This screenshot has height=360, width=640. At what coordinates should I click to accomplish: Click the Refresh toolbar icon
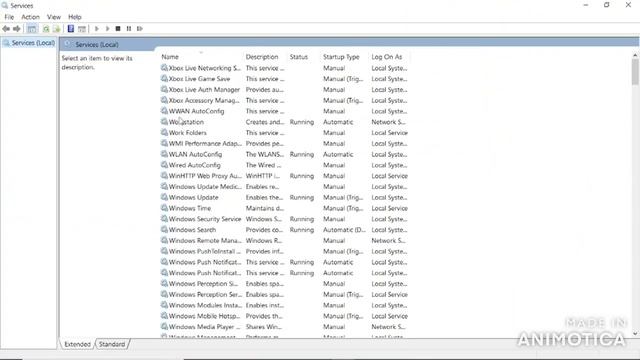[x=46, y=29]
